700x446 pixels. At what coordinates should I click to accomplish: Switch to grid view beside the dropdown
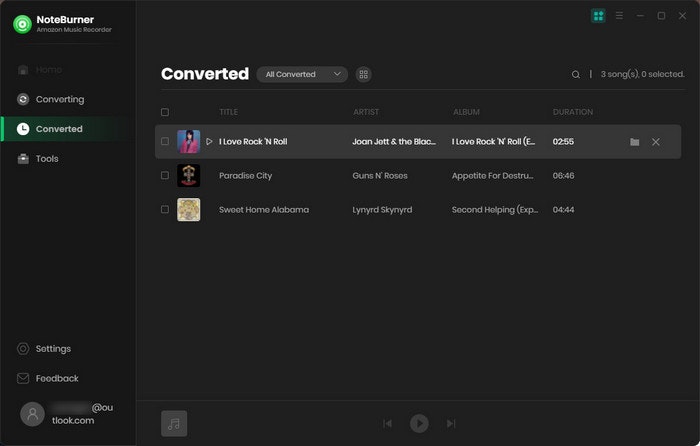pyautogui.click(x=363, y=74)
